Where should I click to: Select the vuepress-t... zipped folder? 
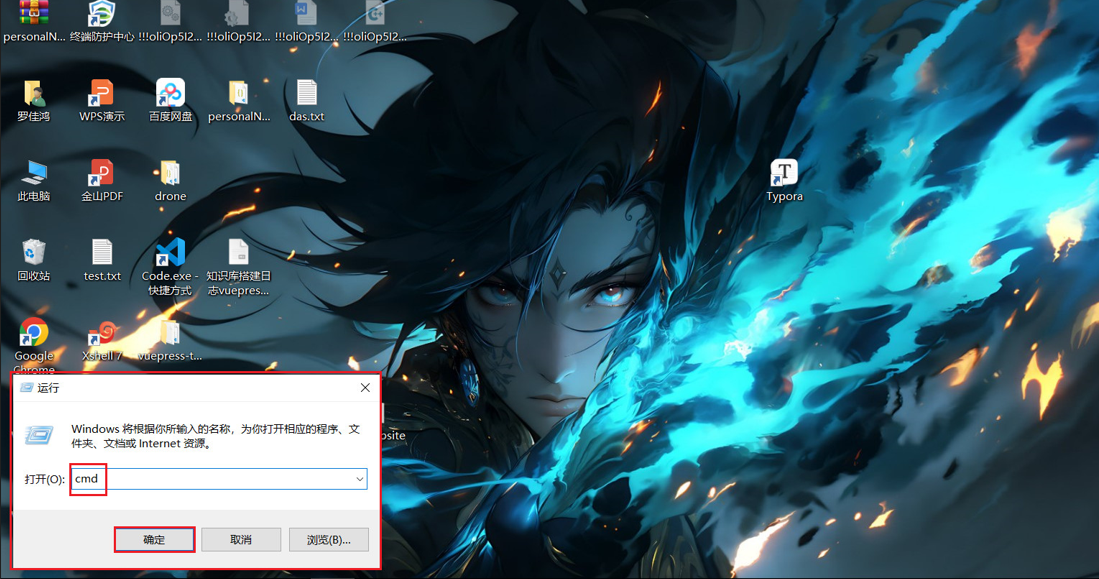pyautogui.click(x=170, y=332)
